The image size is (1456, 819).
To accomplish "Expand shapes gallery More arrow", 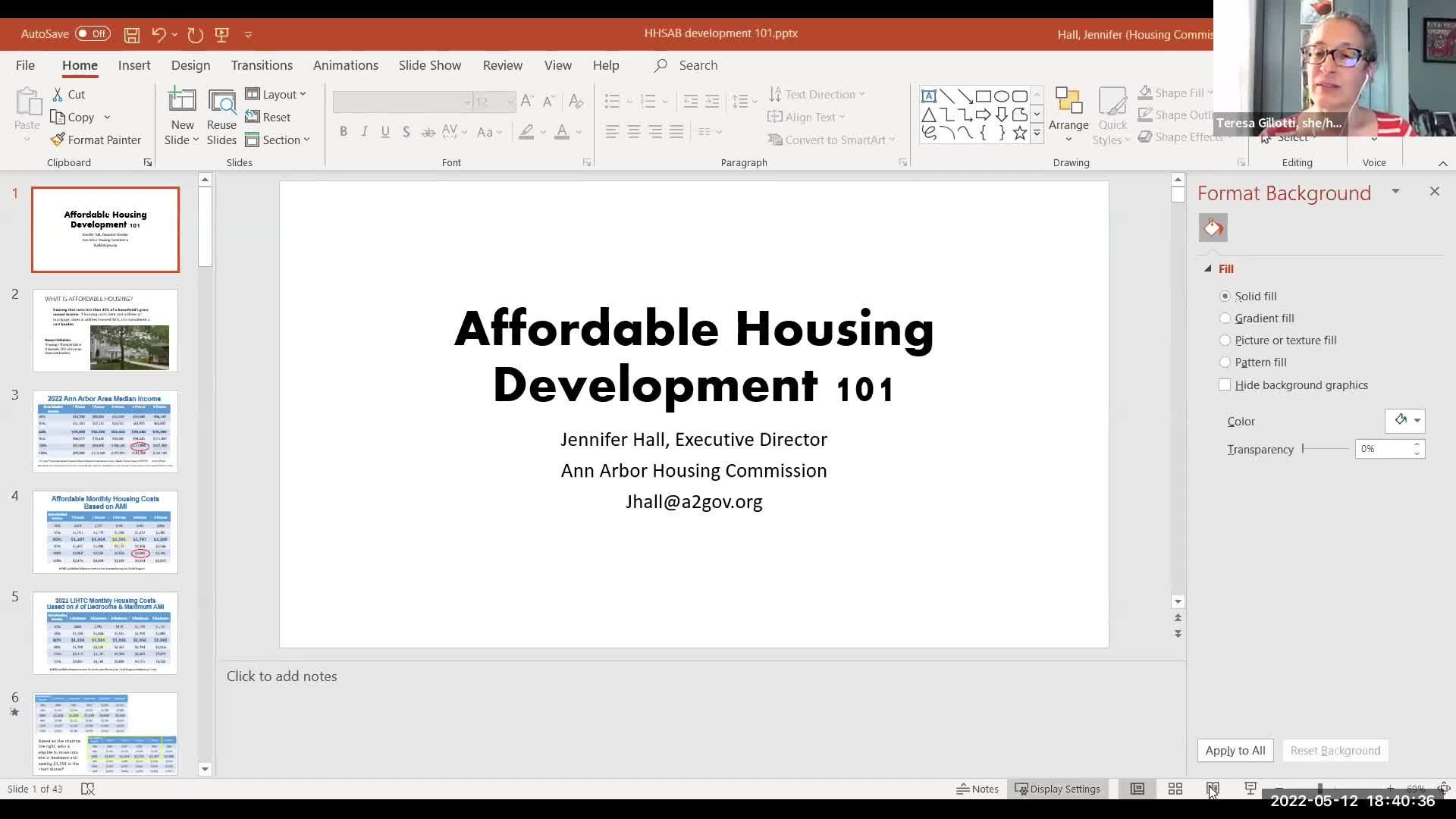I will 1037,133.
